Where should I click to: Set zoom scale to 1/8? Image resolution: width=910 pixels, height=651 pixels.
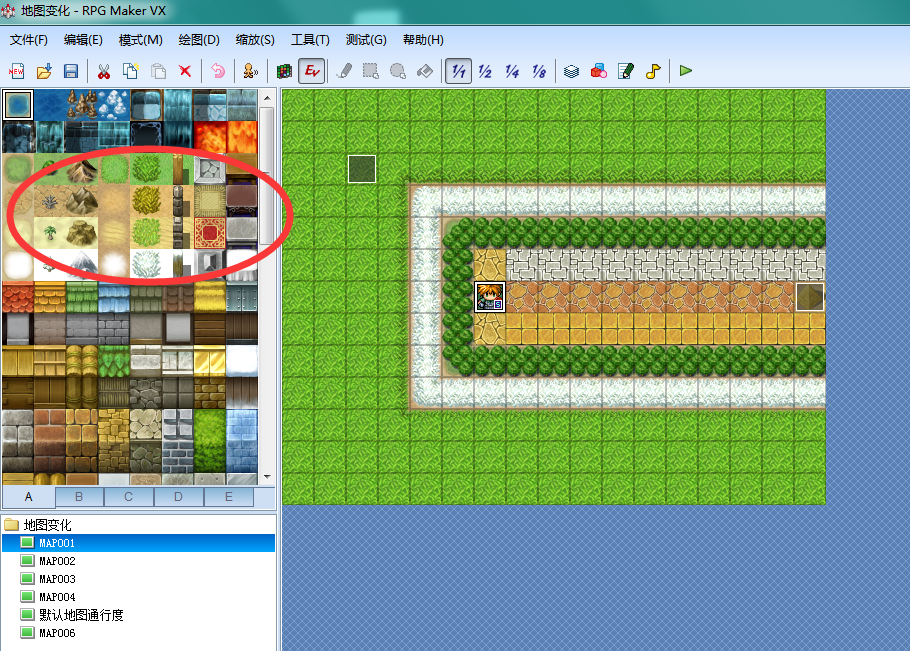click(539, 71)
